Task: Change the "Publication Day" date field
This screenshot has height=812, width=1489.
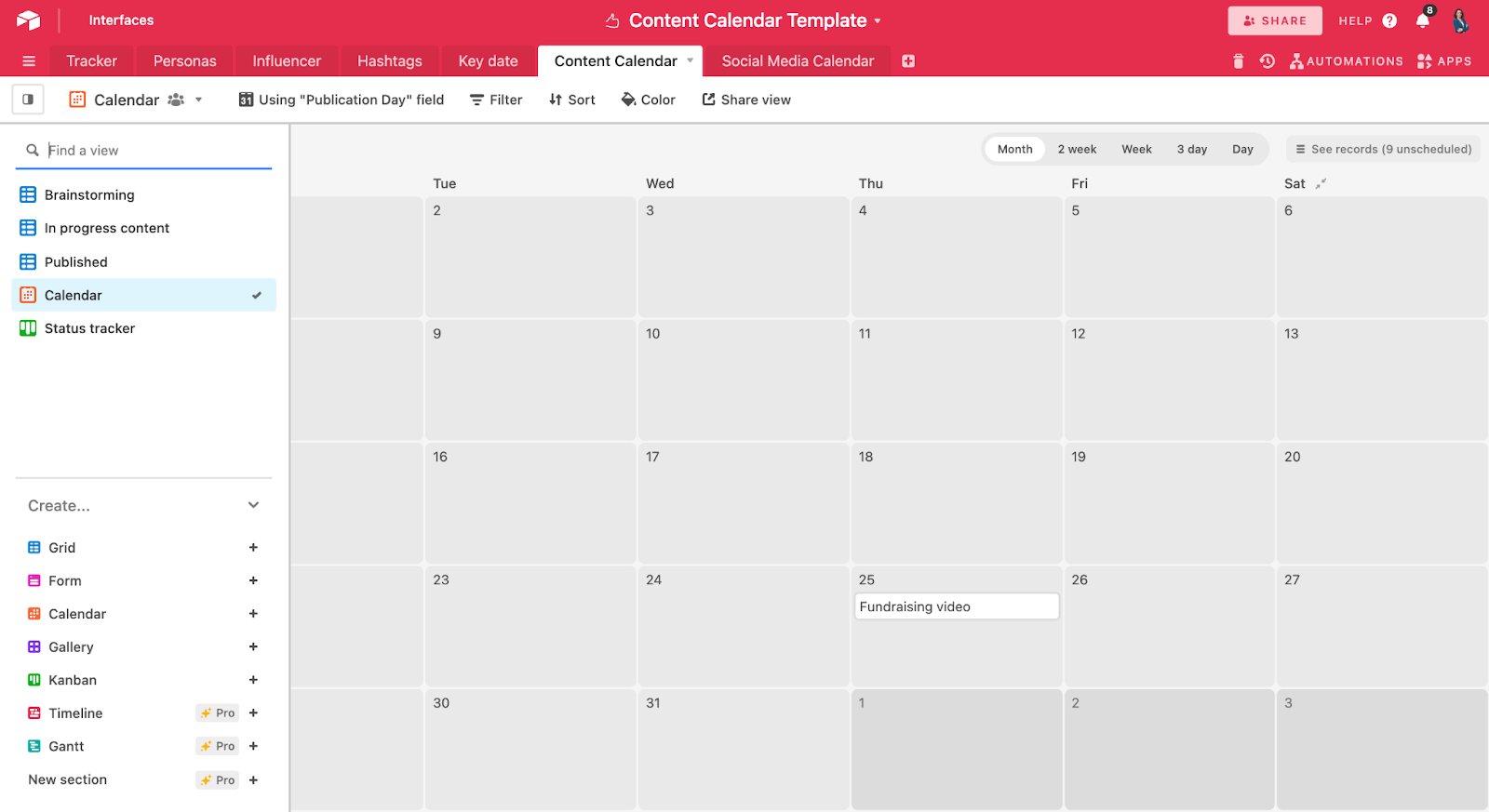Action: 342,100
